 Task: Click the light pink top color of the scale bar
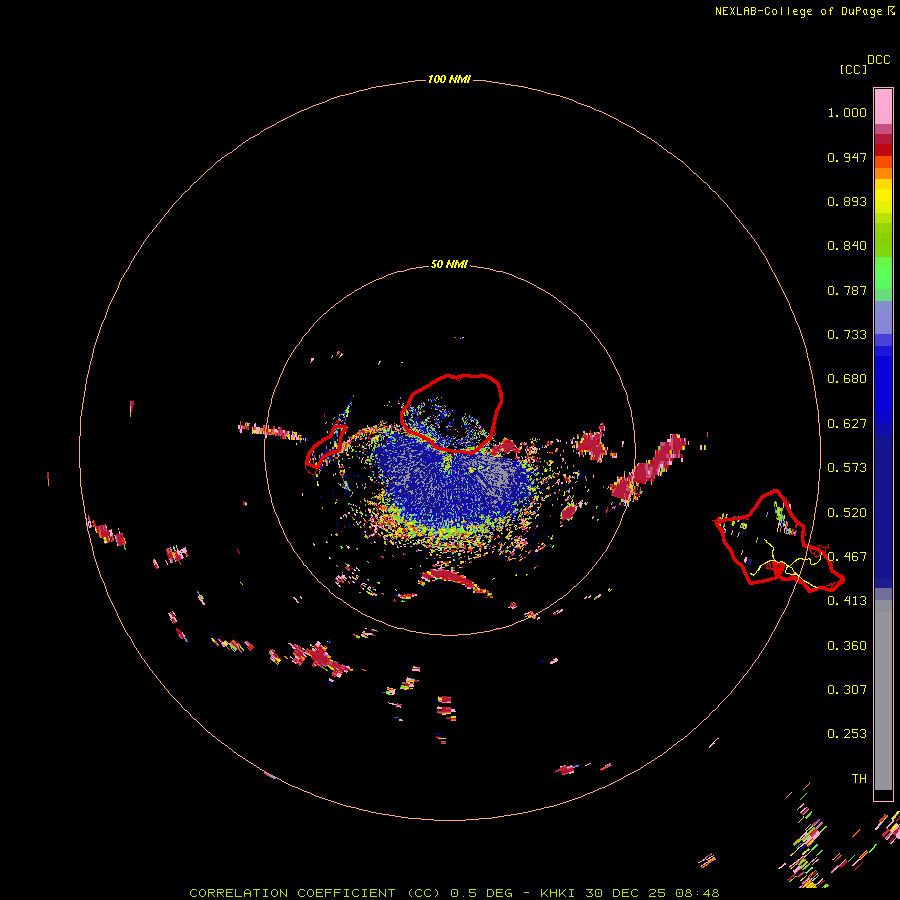coord(883,106)
